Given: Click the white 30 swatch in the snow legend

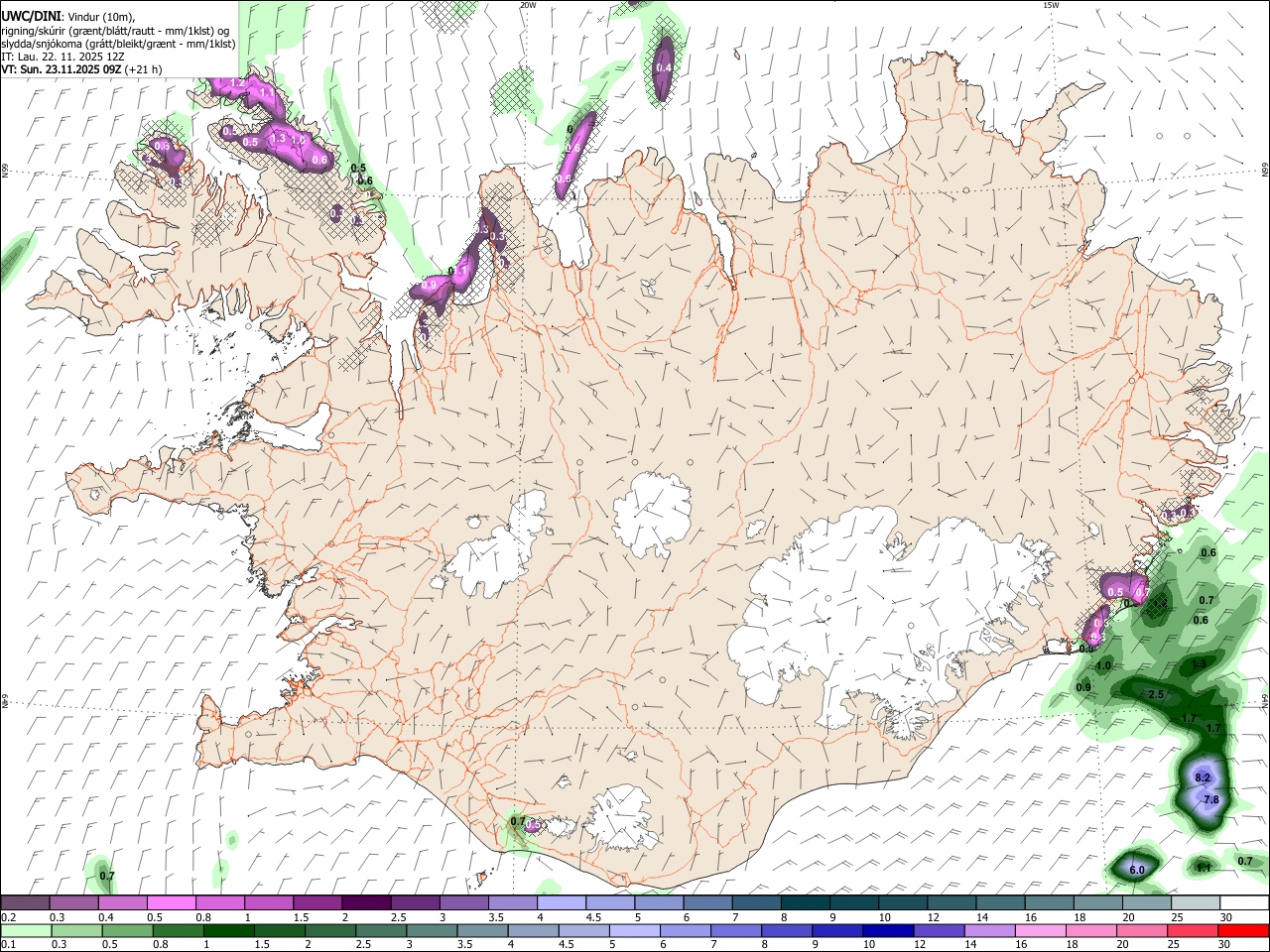Looking at the screenshot, I should tap(1244, 903).
